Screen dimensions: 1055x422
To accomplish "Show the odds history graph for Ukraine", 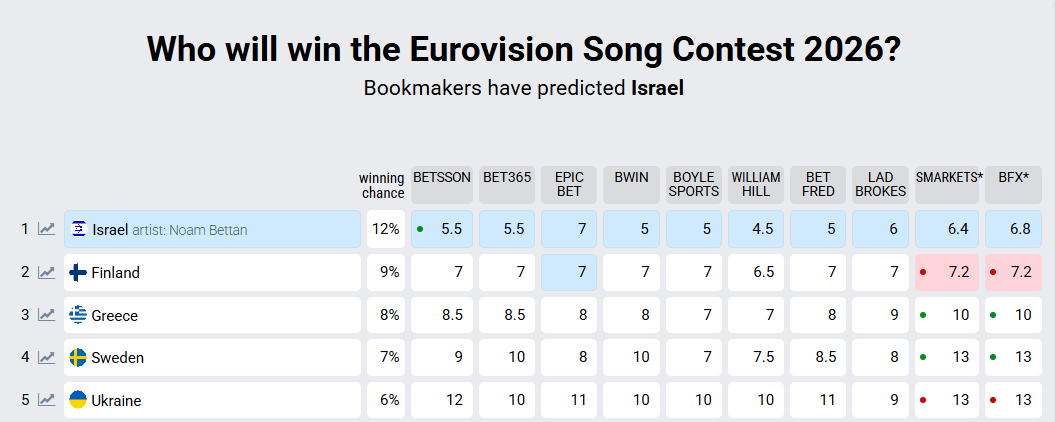I will click(46, 400).
